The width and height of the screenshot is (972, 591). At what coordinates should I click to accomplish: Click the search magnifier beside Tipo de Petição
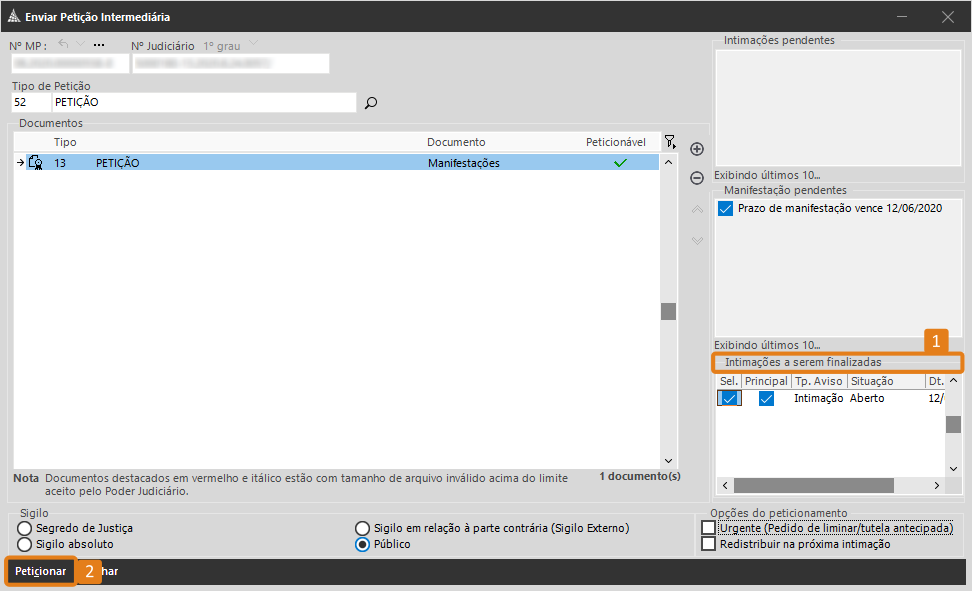(x=371, y=103)
